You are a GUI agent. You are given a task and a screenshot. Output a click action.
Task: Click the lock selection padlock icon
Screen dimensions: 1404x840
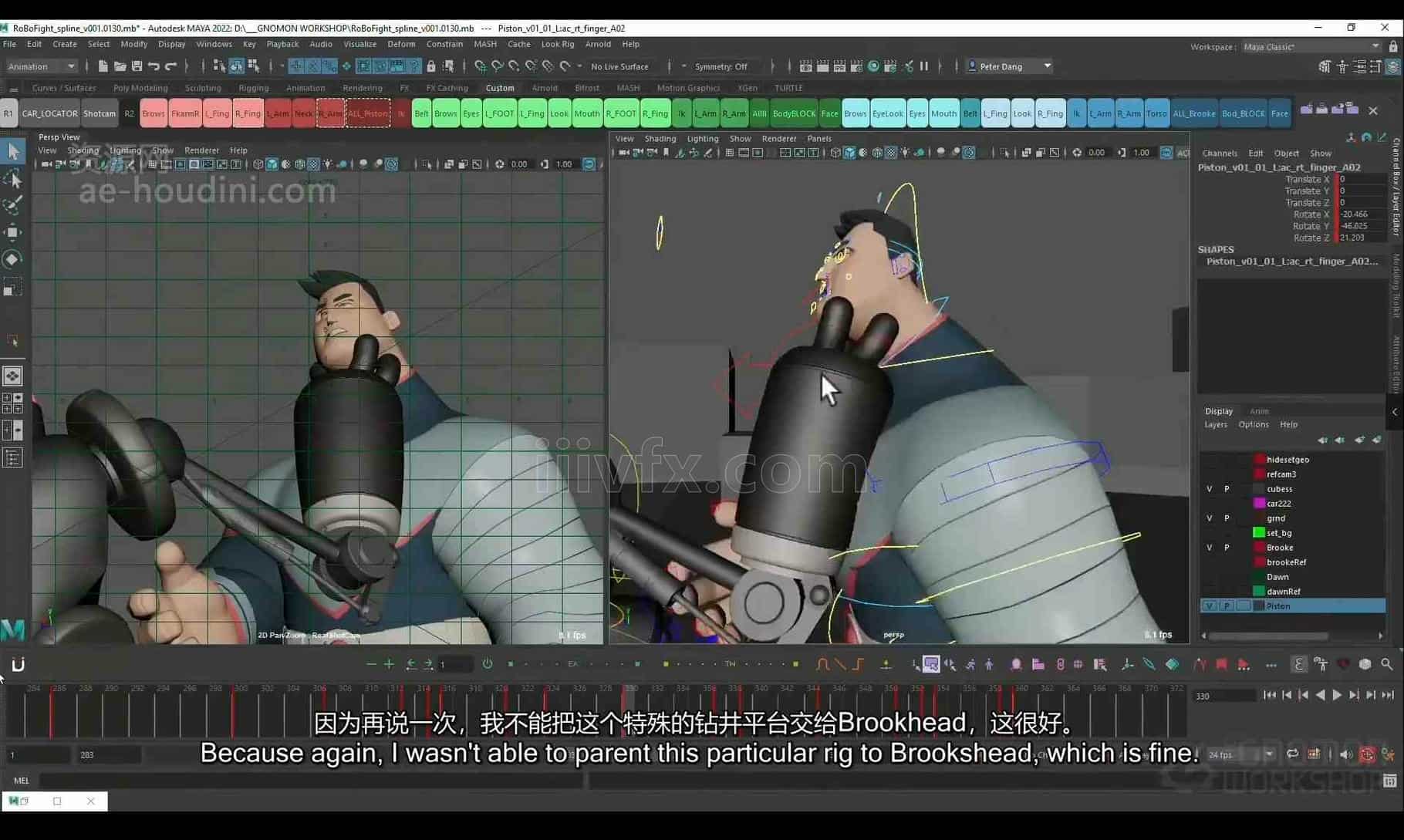[431, 66]
